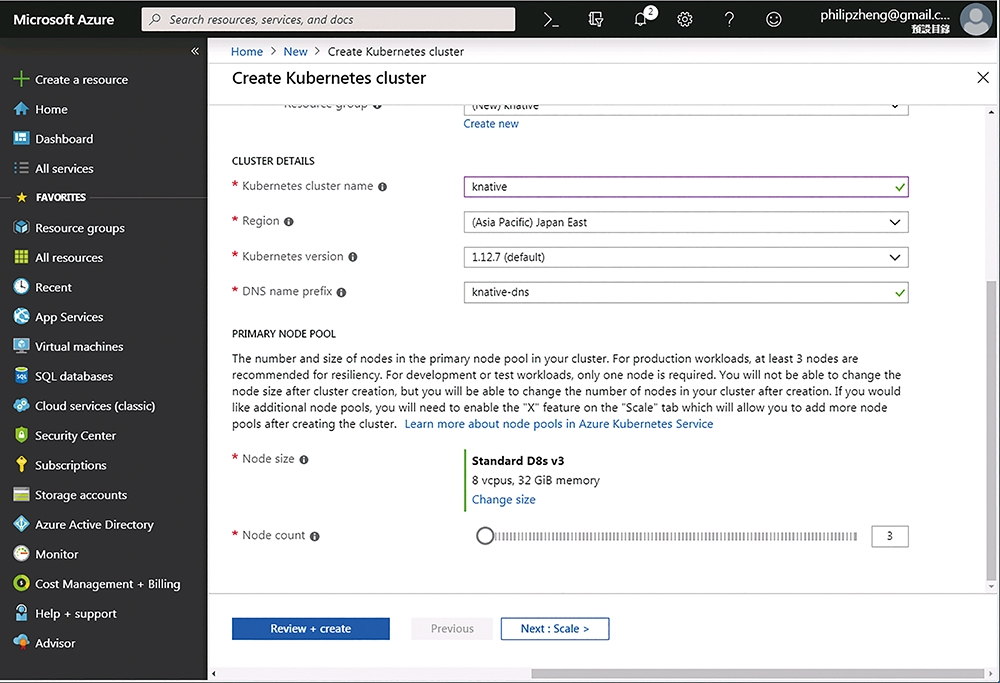Go to Home breadcrumb
Viewport: 1000px width, 683px height.
pyautogui.click(x=247, y=52)
